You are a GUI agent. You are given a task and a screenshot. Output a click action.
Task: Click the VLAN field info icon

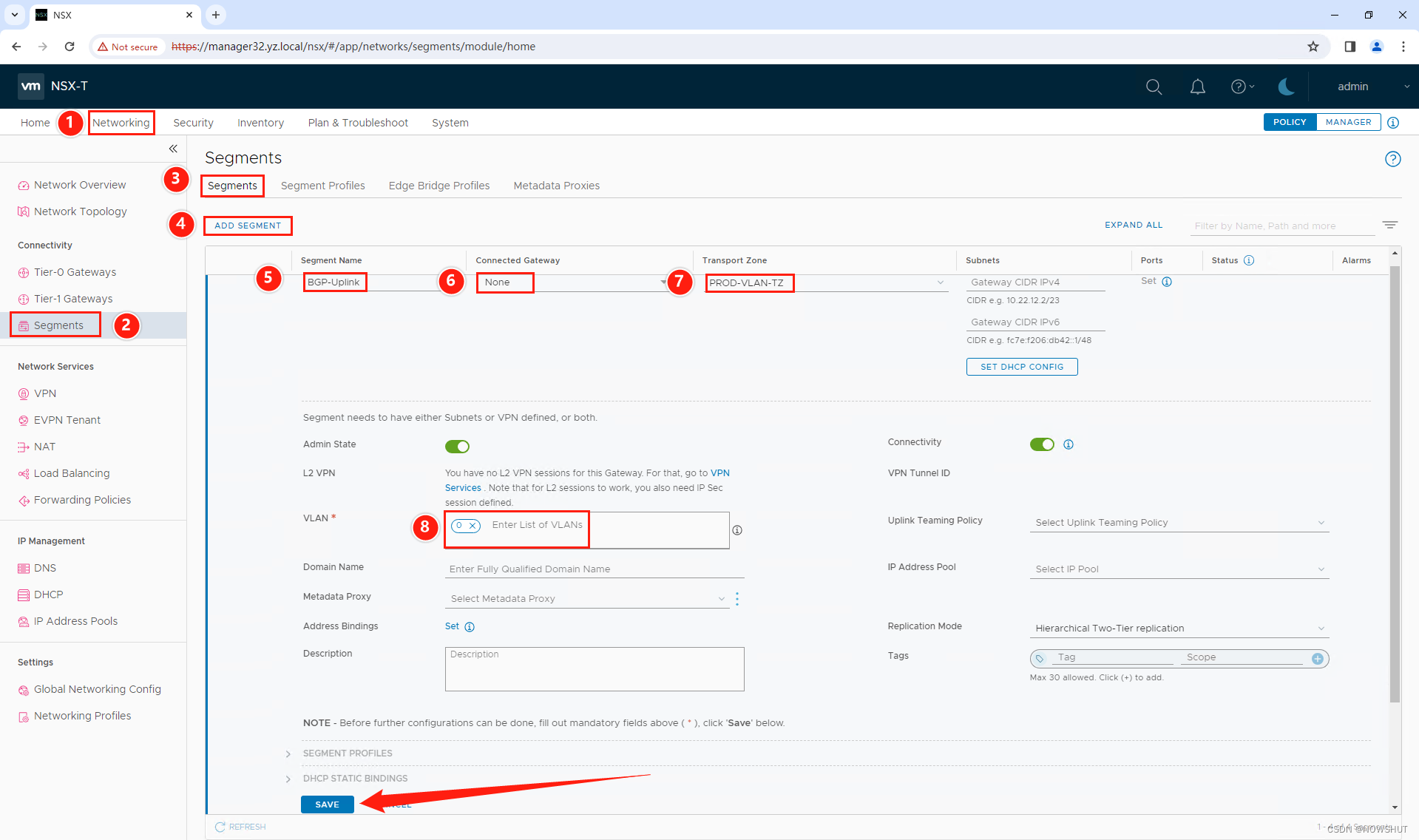[x=737, y=530]
